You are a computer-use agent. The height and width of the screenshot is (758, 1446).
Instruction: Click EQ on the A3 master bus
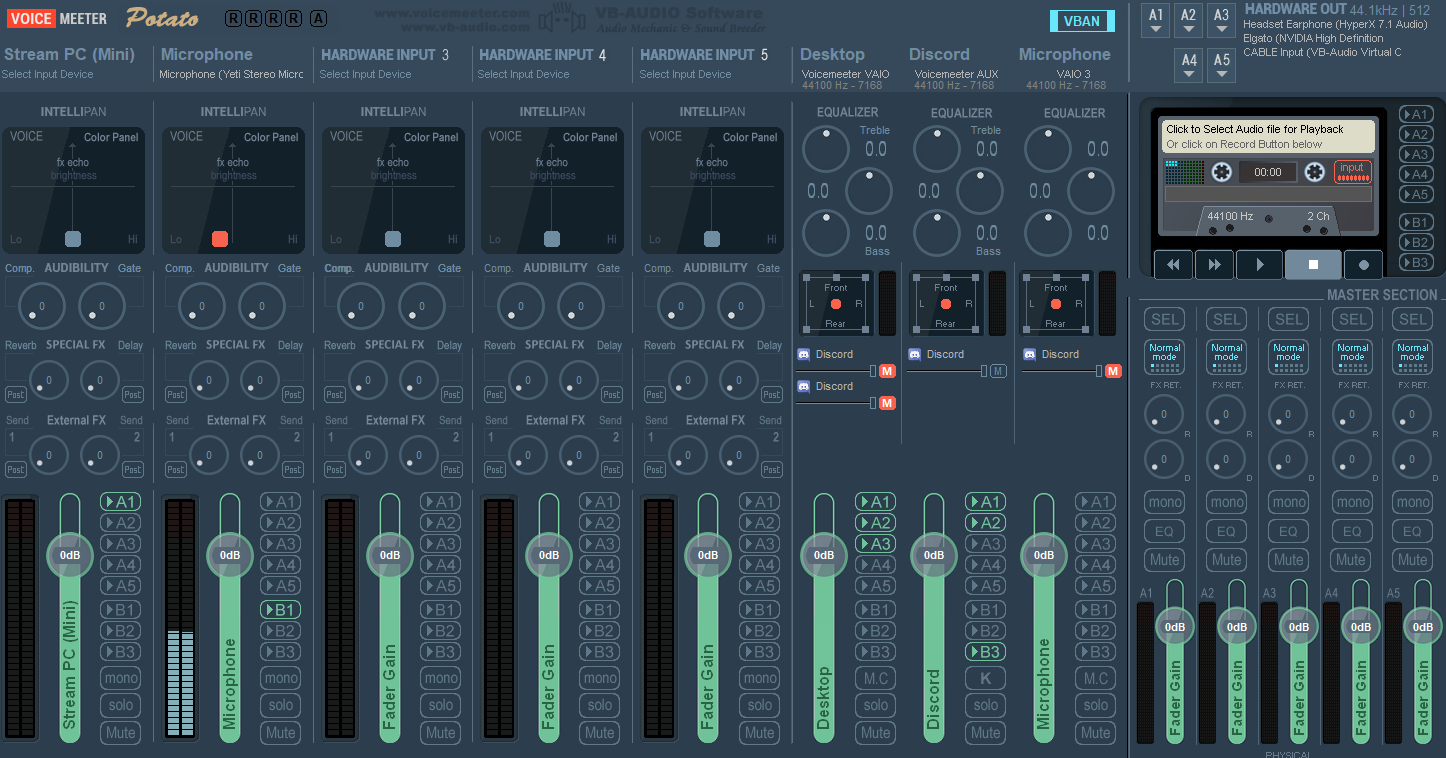coord(1288,531)
